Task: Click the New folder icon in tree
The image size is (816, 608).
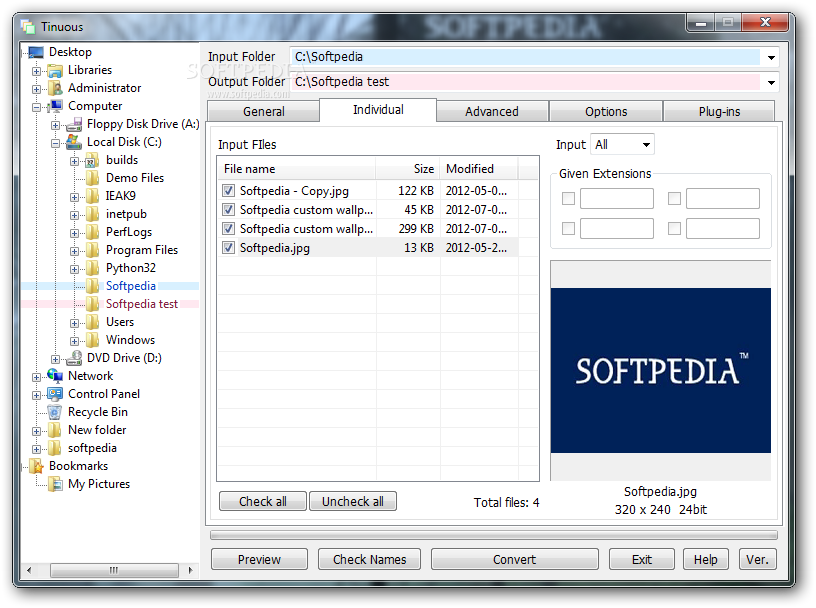Action: 55,430
